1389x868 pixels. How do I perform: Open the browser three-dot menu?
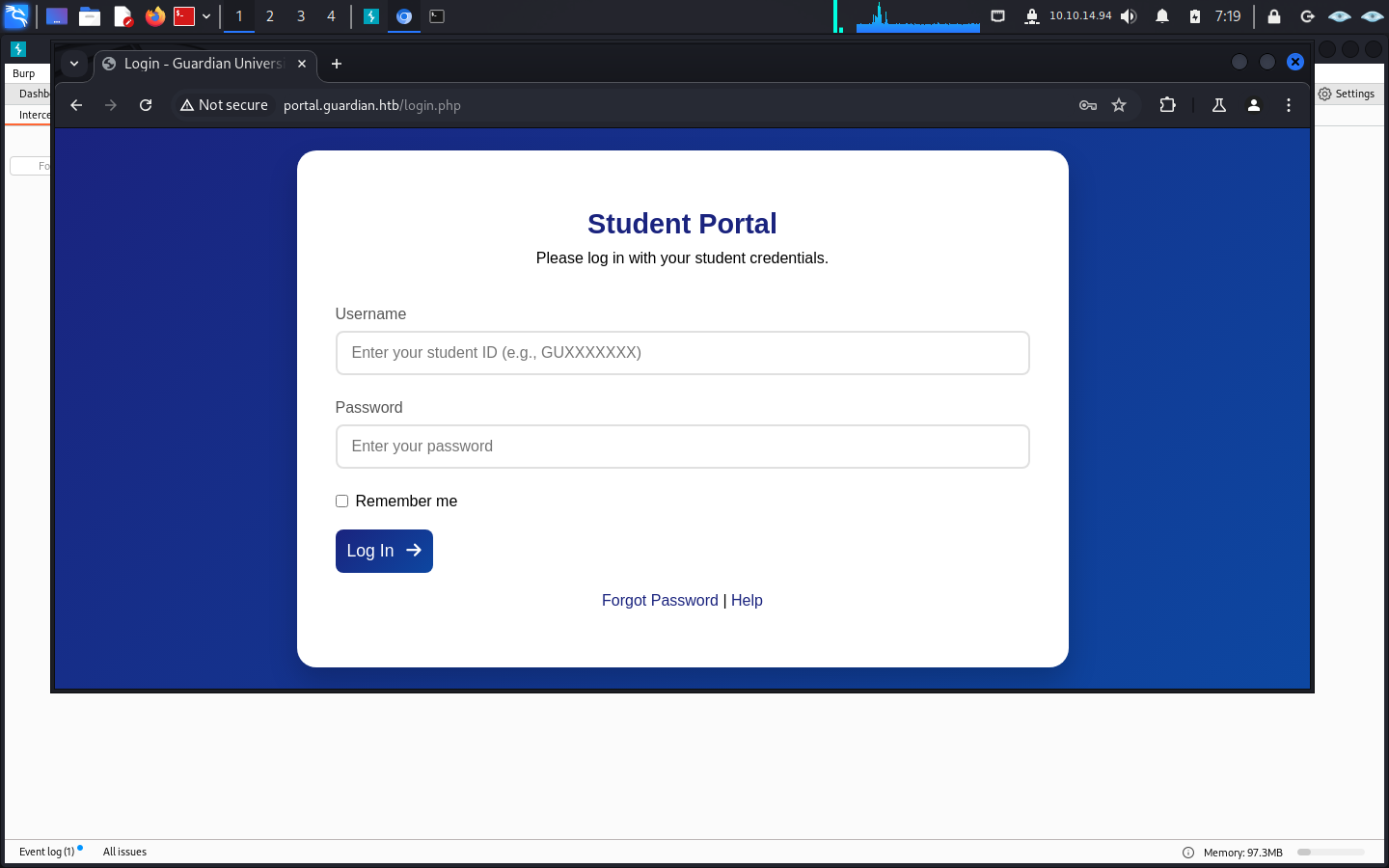point(1289,105)
